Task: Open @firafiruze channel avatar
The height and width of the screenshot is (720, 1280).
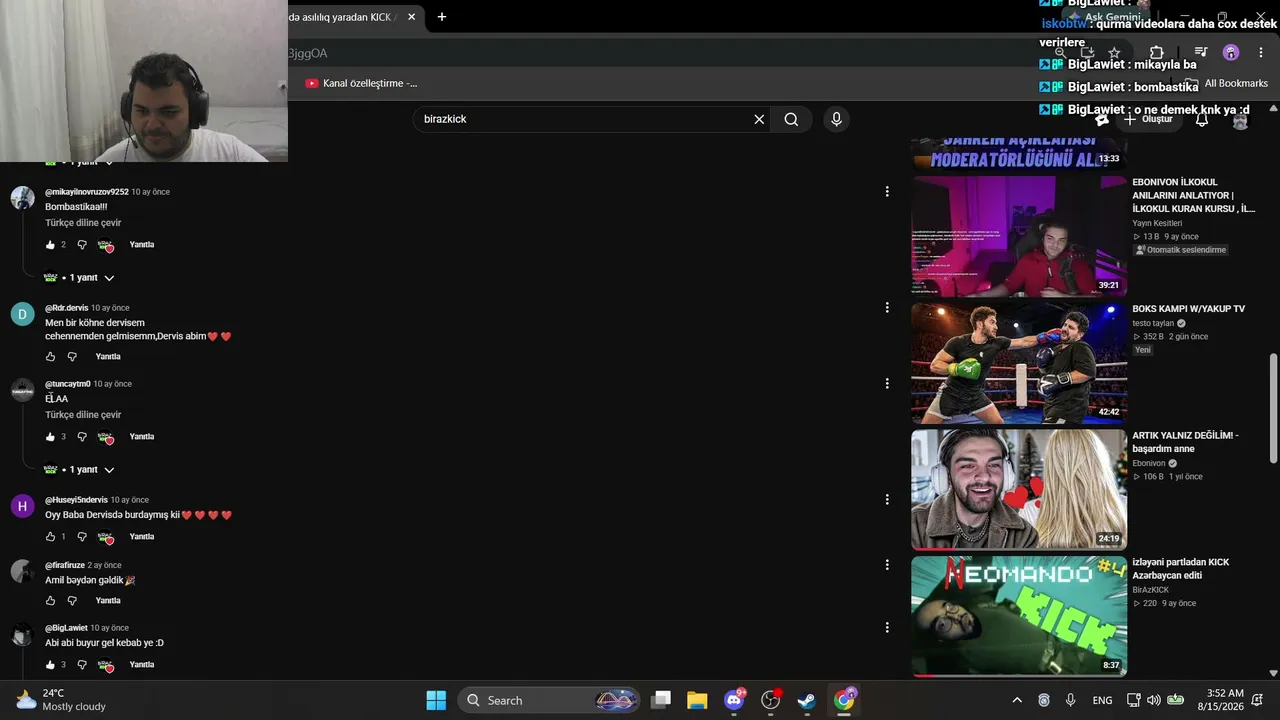Action: pyautogui.click(x=23, y=571)
